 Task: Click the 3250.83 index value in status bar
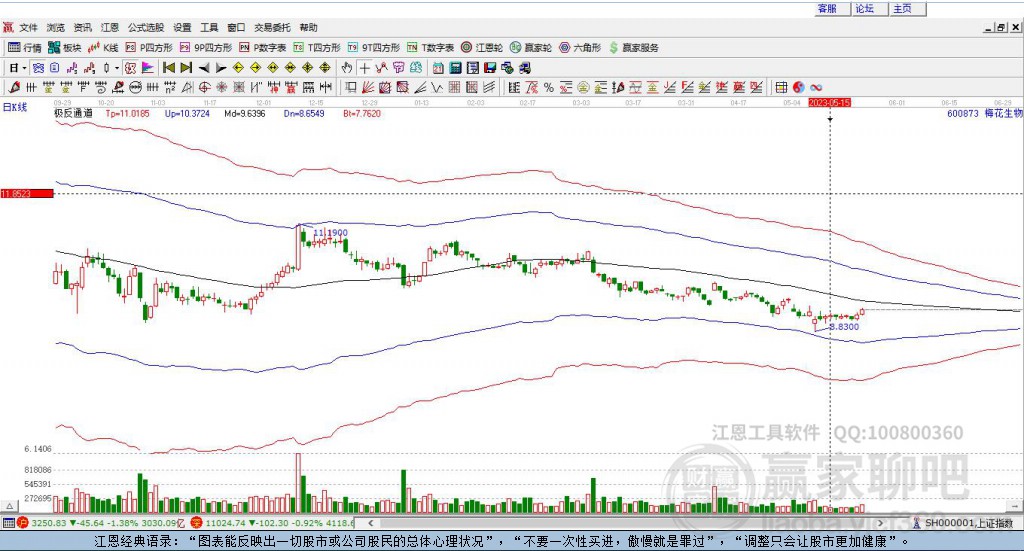click(48, 523)
